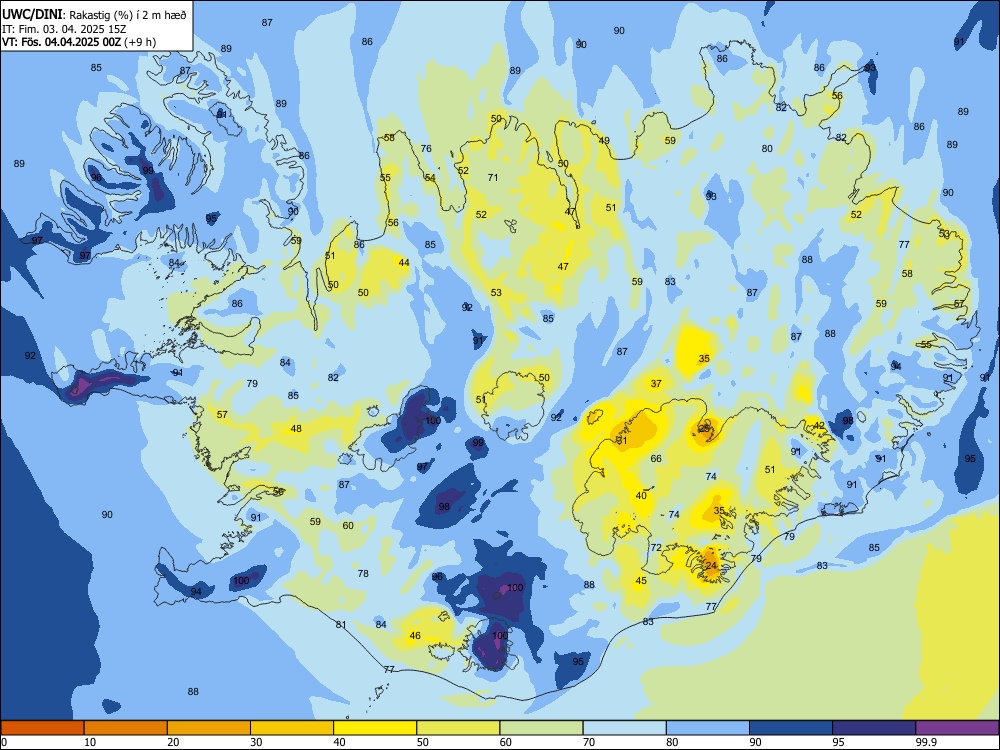1000x750 pixels.
Task: Click the '70' label under the legend
Action: click(589, 742)
